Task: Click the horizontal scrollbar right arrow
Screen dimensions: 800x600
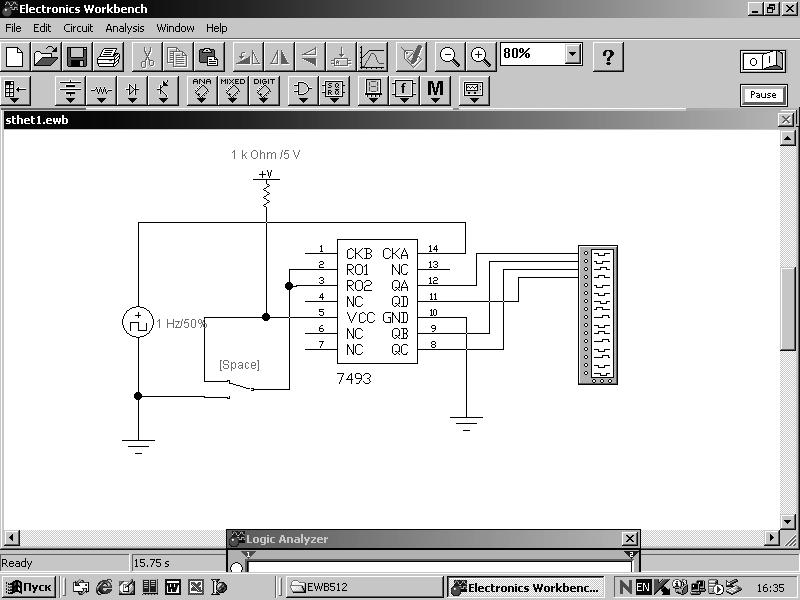Action: [772, 537]
